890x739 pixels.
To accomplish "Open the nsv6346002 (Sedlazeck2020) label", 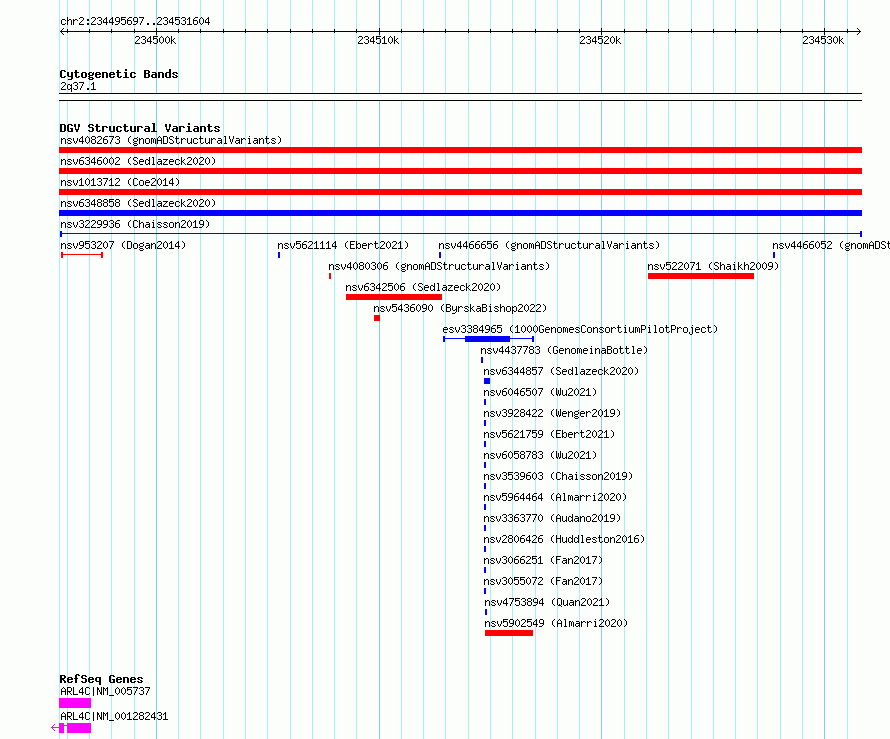I will [138, 161].
